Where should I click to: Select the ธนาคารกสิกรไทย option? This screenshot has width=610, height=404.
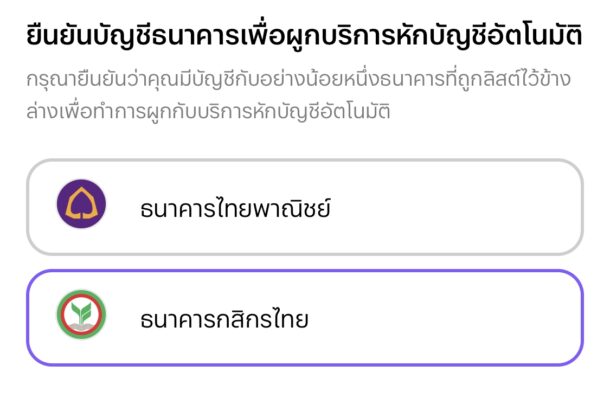tap(305, 318)
